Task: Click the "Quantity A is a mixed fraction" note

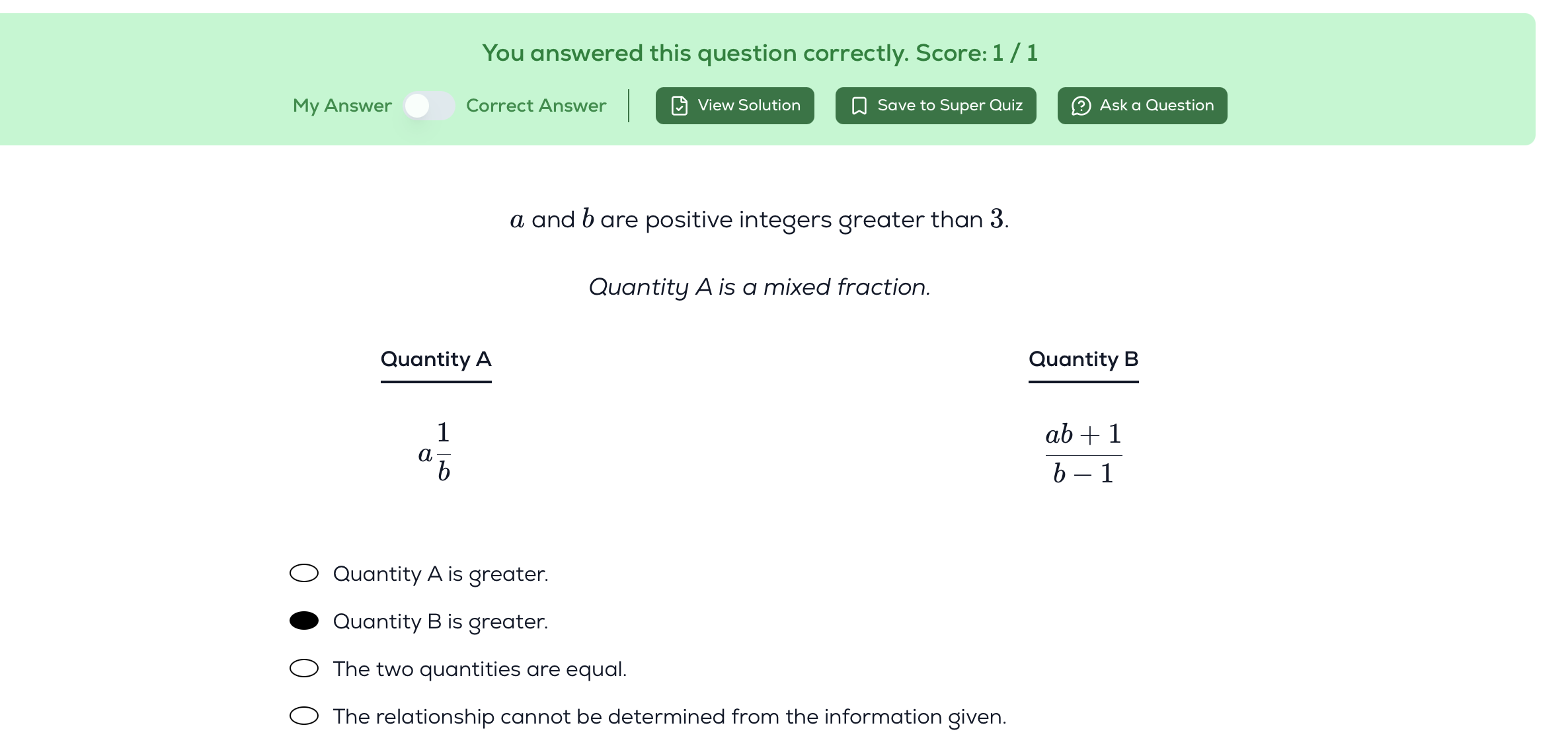Action: (x=760, y=287)
